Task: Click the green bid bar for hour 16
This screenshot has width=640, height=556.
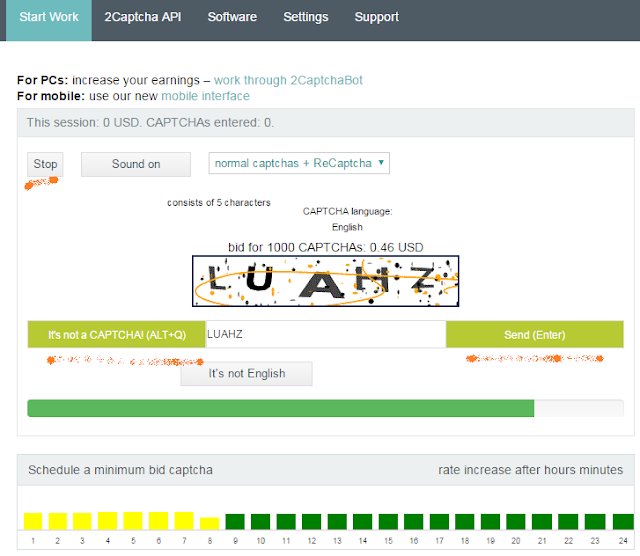Action: click(x=413, y=522)
